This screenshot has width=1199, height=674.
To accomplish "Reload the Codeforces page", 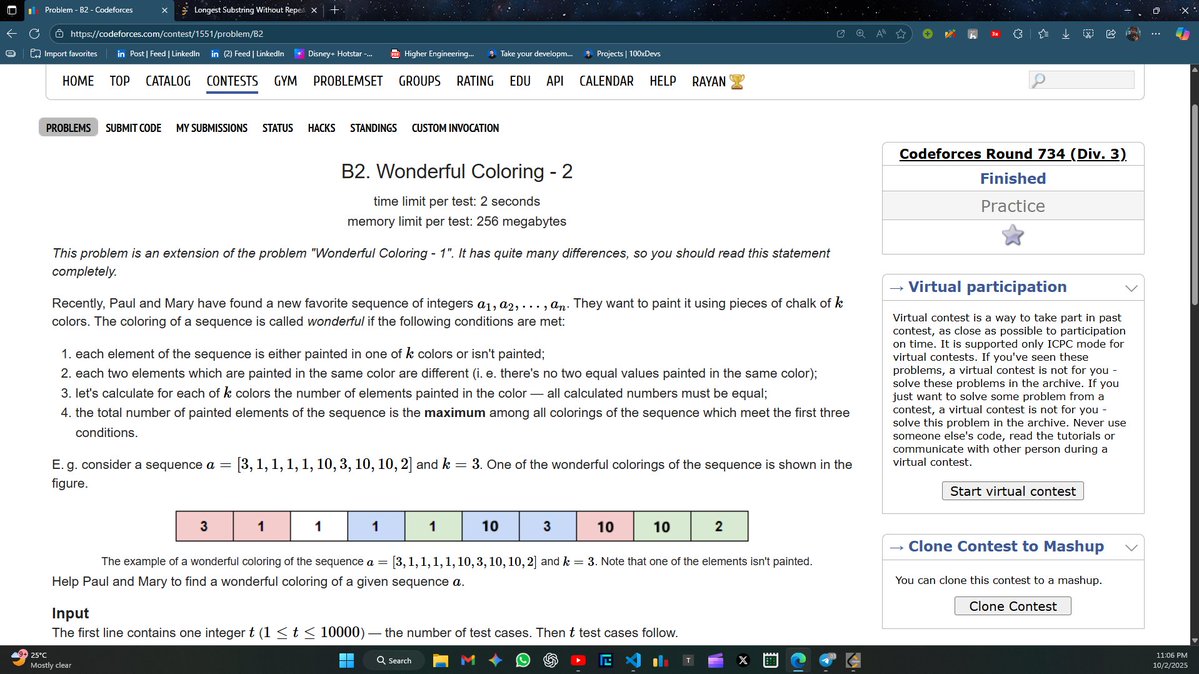I will (34, 34).
